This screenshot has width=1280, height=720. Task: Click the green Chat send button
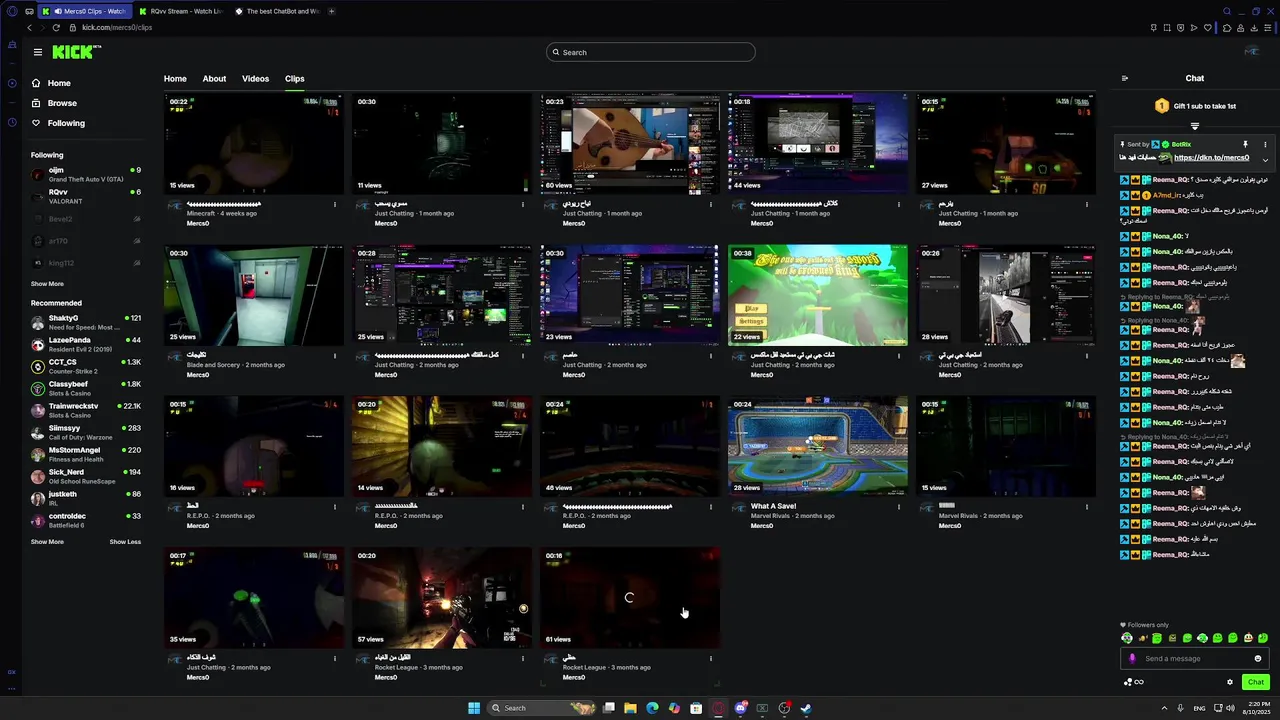pyautogui.click(x=1255, y=682)
